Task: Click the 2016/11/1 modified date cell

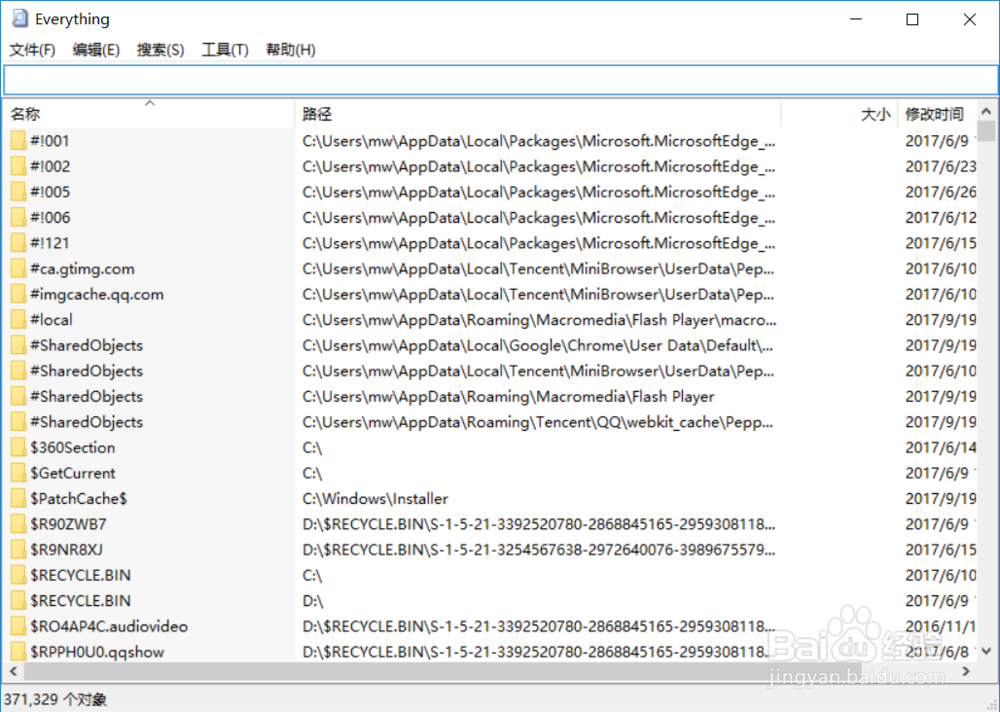Action: coord(940,626)
